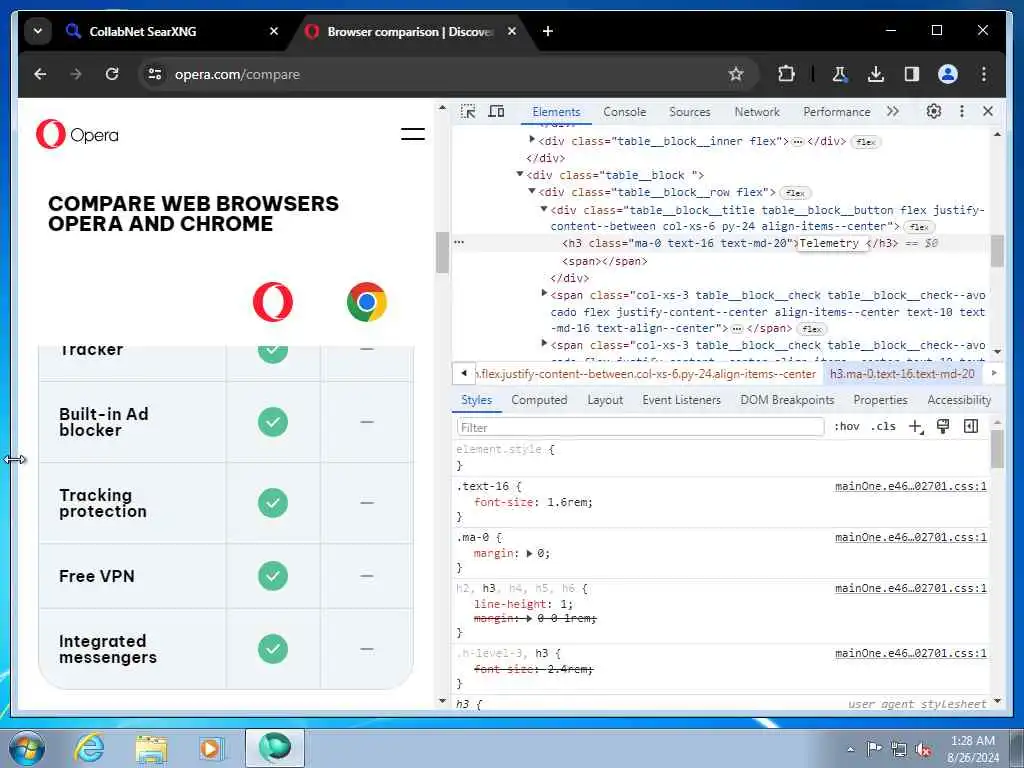Viewport: 1024px width, 768px height.
Task: Open the profile avatar menu
Action: (948, 74)
